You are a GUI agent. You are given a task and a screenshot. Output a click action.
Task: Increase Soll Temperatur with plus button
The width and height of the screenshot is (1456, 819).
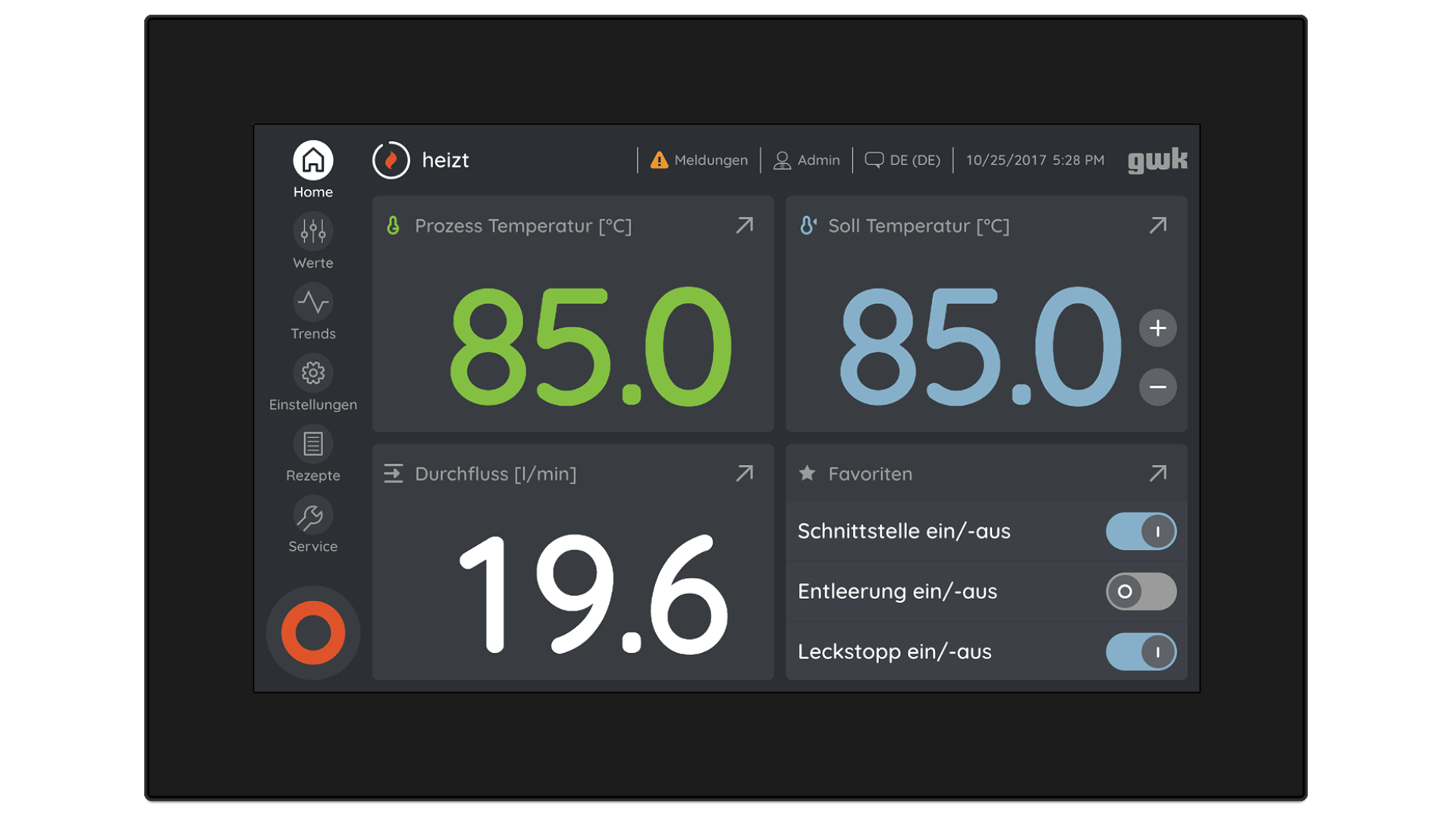(1157, 328)
